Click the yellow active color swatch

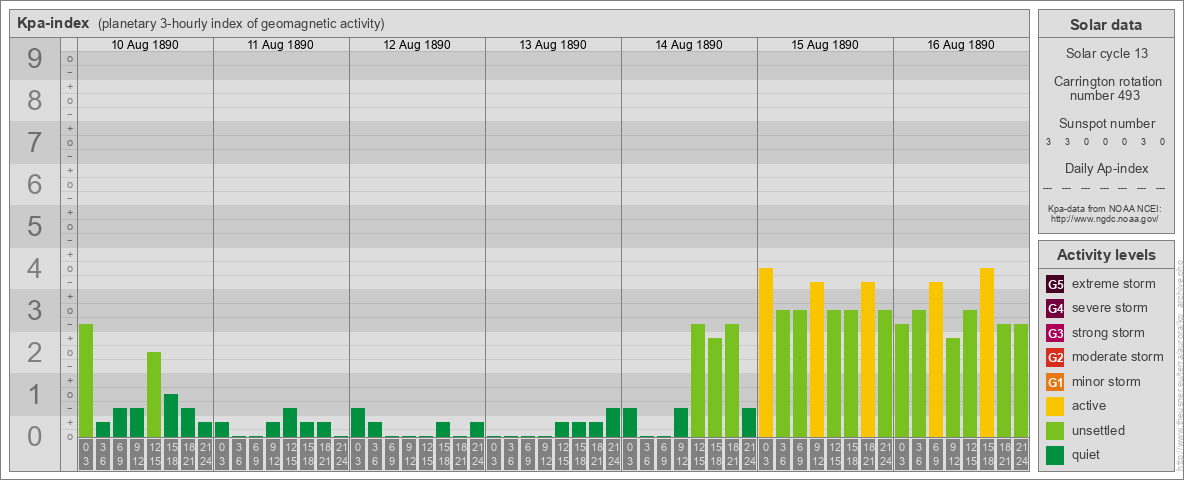click(1055, 406)
